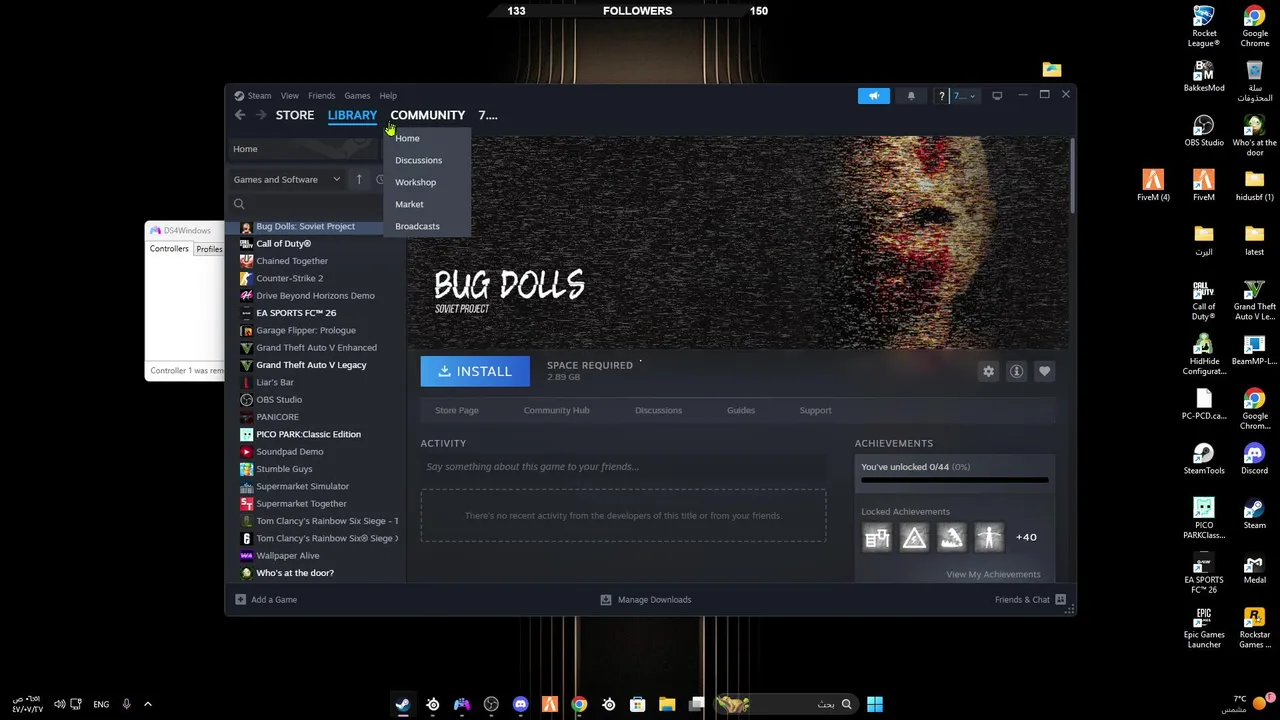Image resolution: width=1280 pixels, height=720 pixels.
Task: Click the third locked achievement icon
Action: point(951,538)
